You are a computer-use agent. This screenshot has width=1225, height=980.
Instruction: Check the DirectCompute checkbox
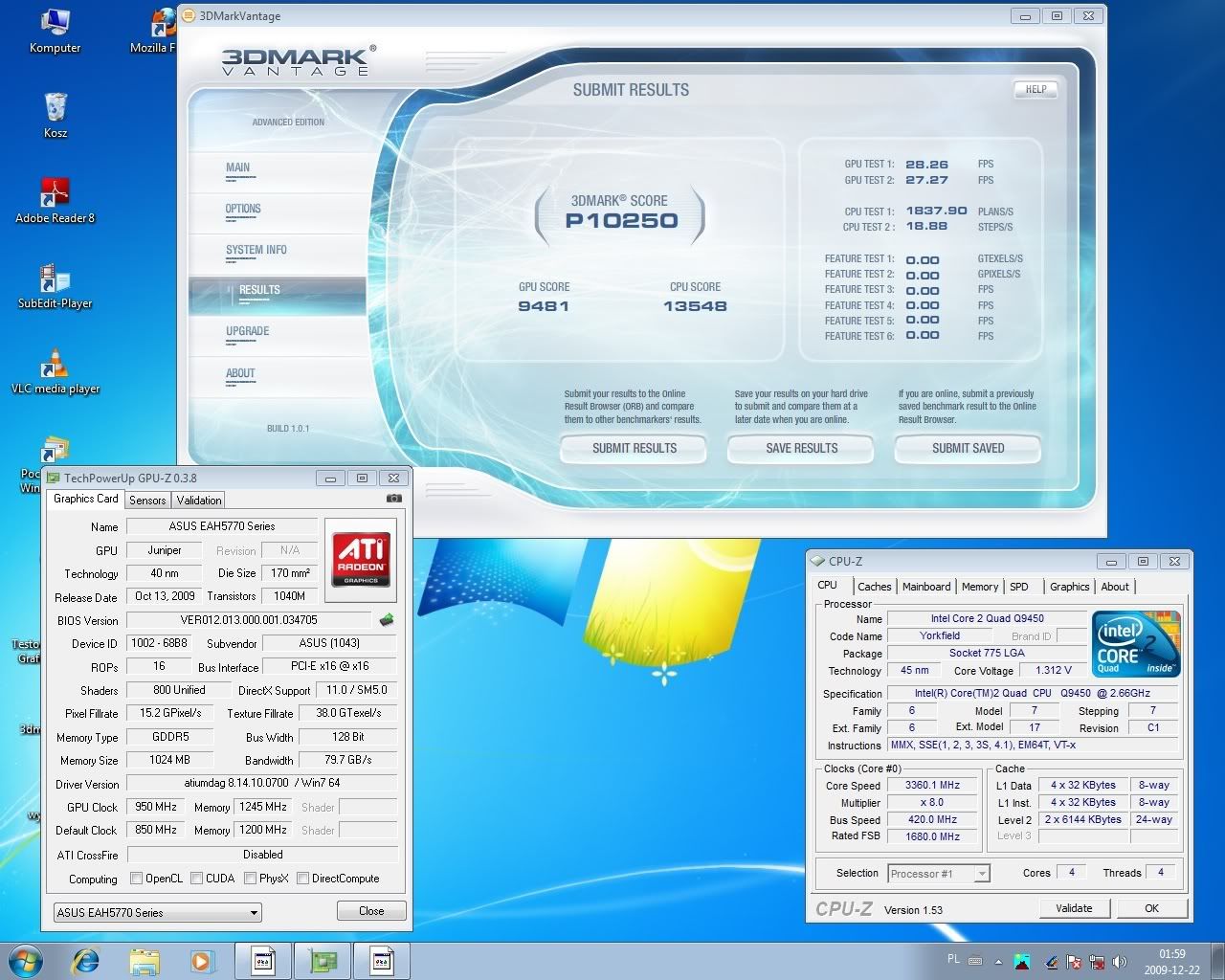(x=302, y=879)
